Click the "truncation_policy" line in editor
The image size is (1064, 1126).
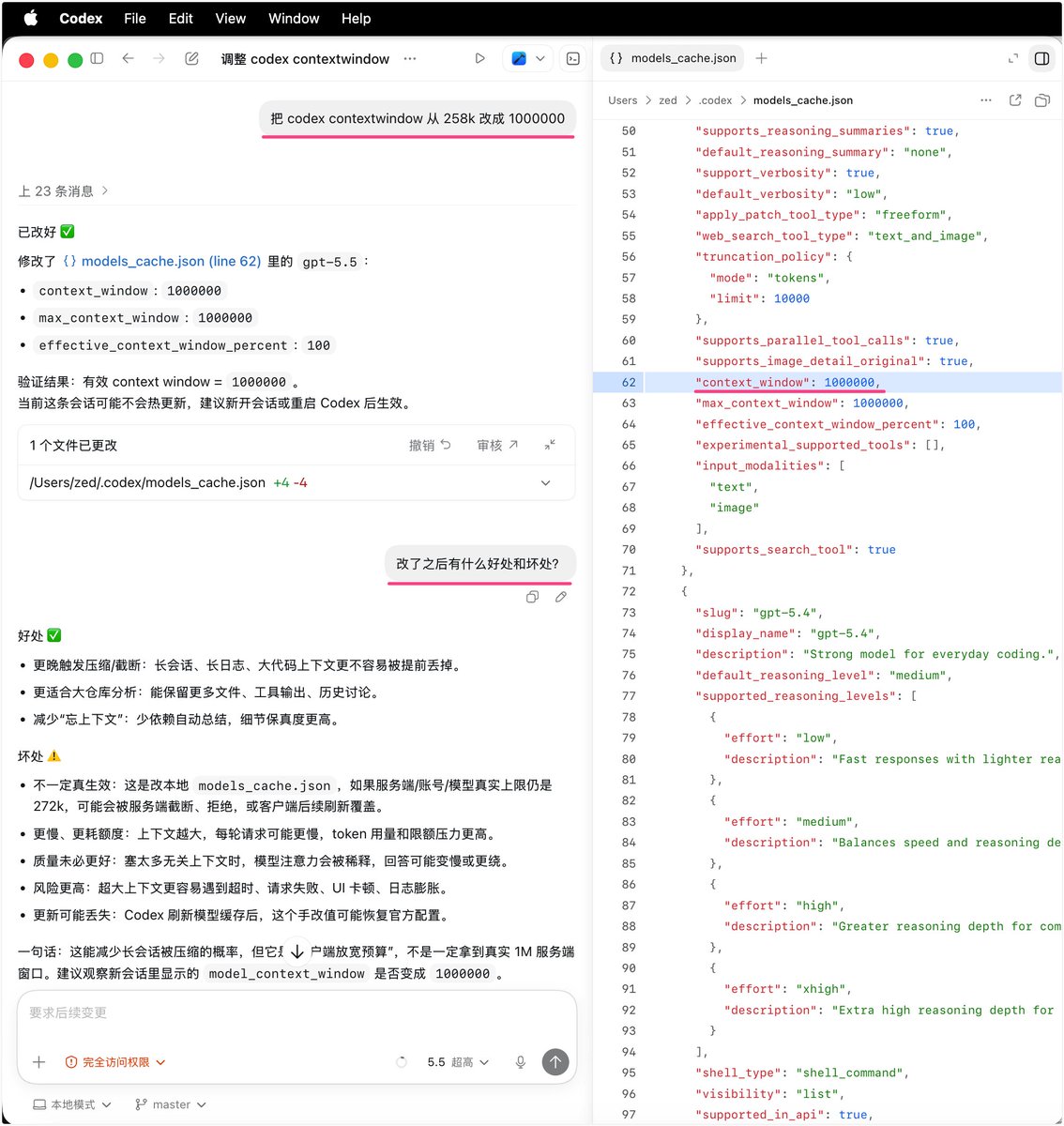point(773,256)
